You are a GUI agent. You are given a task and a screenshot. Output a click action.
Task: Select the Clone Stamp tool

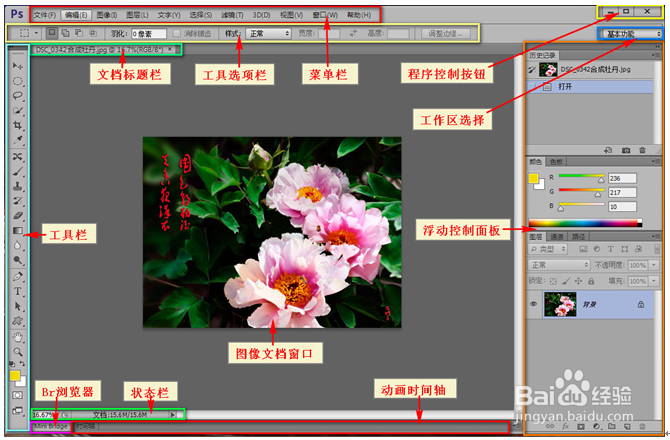(x=18, y=186)
